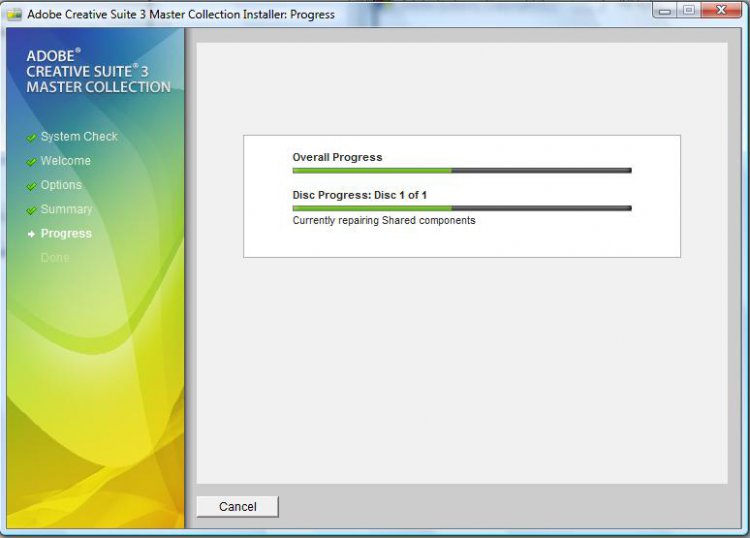The image size is (750, 538).
Task: Click the Adobe Creative Suite 3 Master Collection heading
Action: tap(99, 71)
